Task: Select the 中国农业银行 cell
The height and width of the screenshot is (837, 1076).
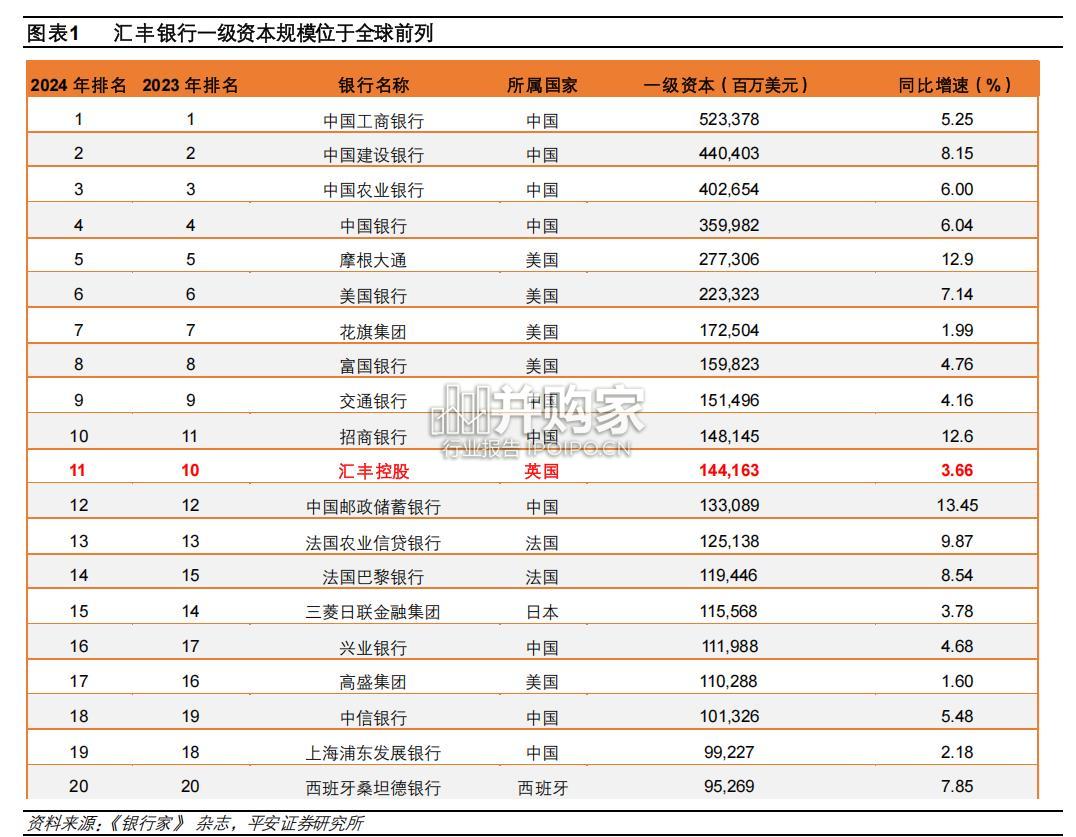Action: (373, 190)
